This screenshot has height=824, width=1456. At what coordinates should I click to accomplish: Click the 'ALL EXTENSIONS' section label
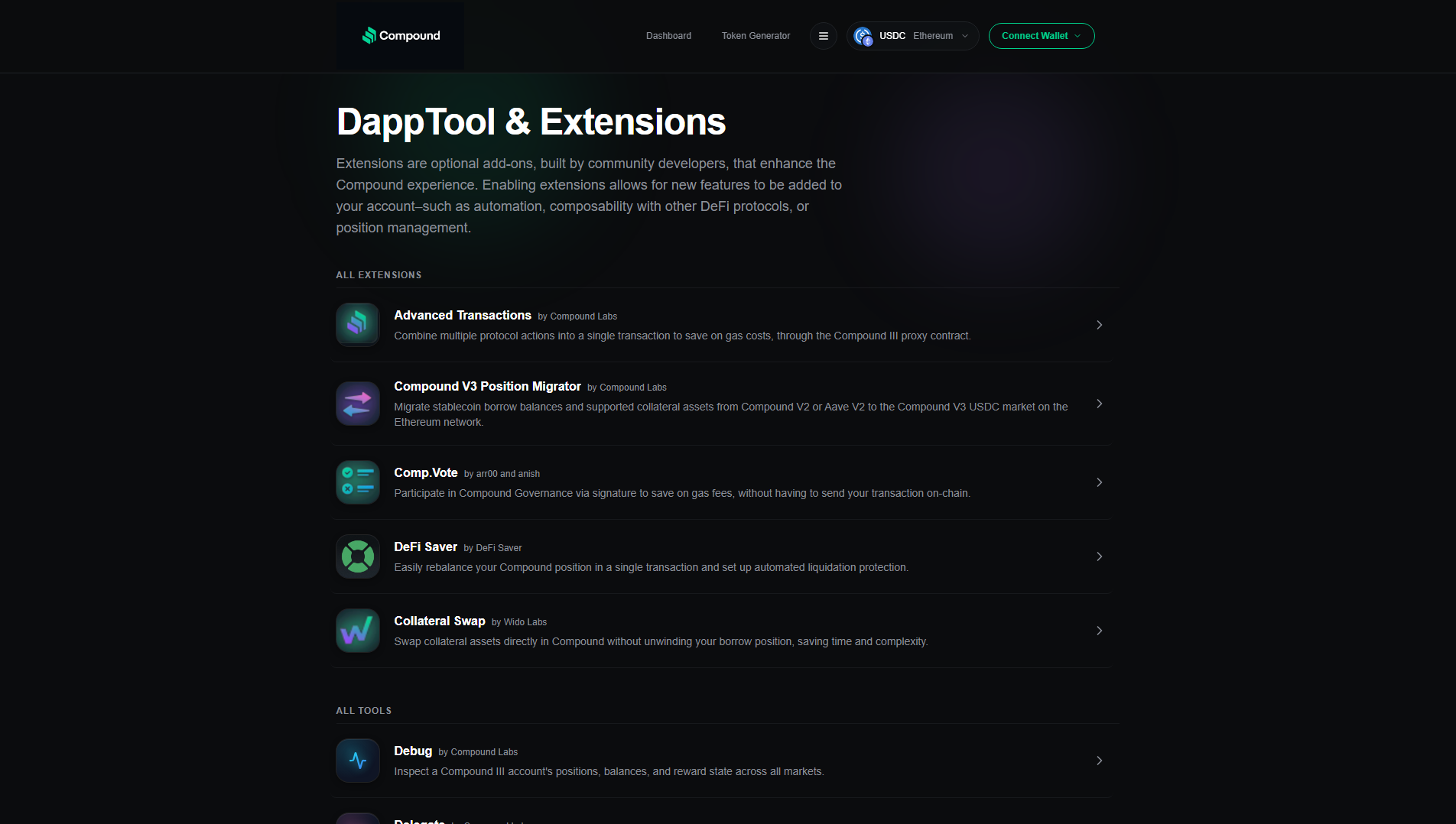pos(379,275)
